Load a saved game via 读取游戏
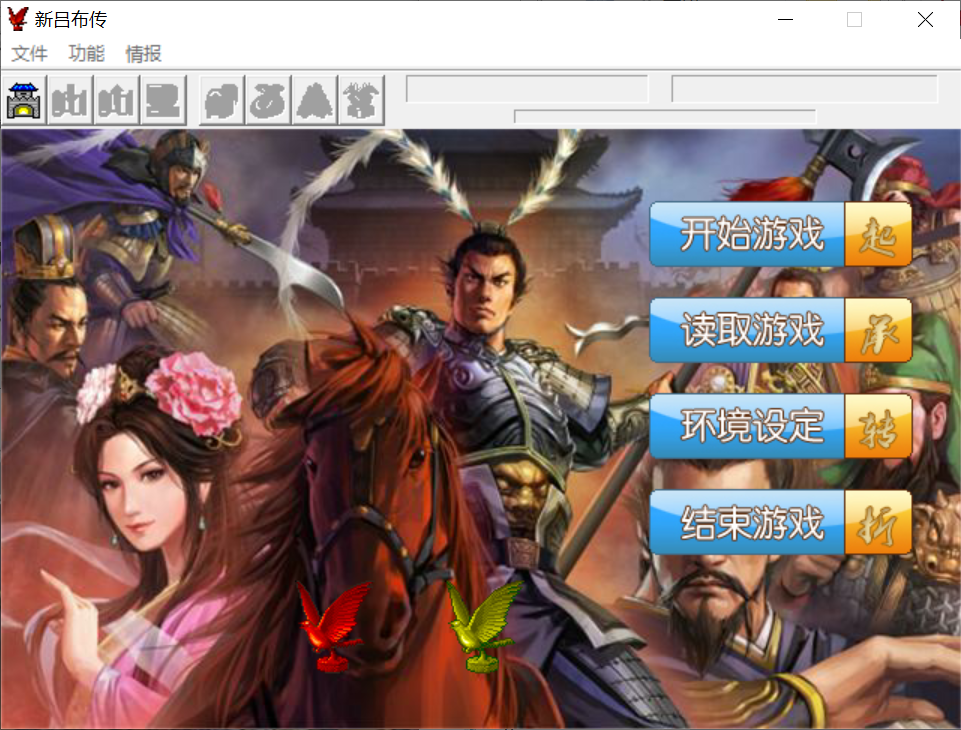 [x=780, y=330]
